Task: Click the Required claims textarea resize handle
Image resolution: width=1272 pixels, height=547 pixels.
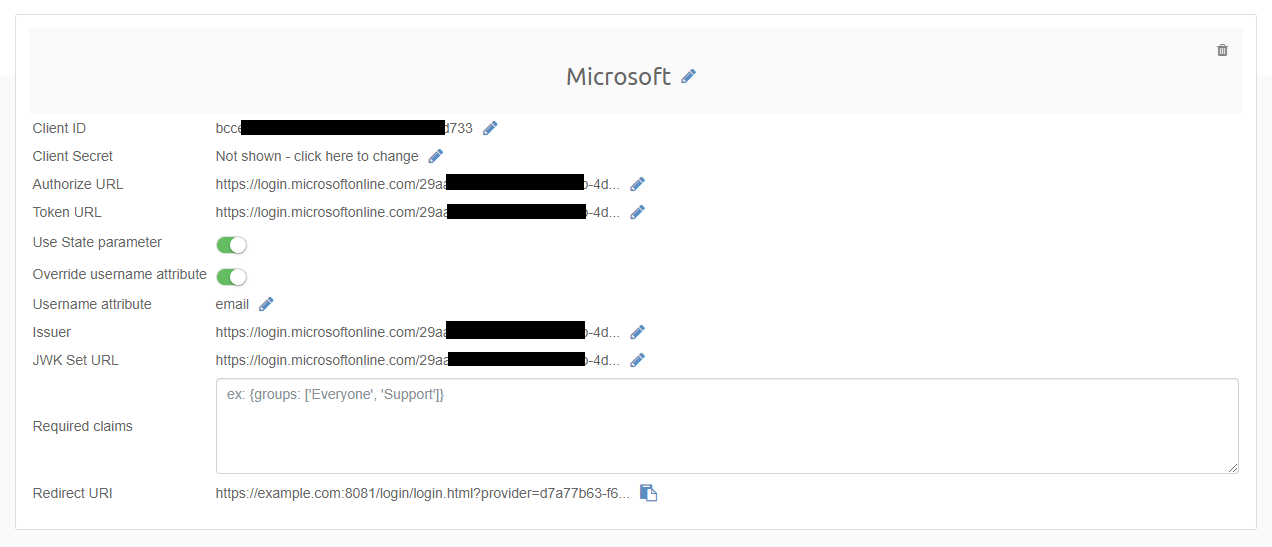Action: pos(1233,468)
